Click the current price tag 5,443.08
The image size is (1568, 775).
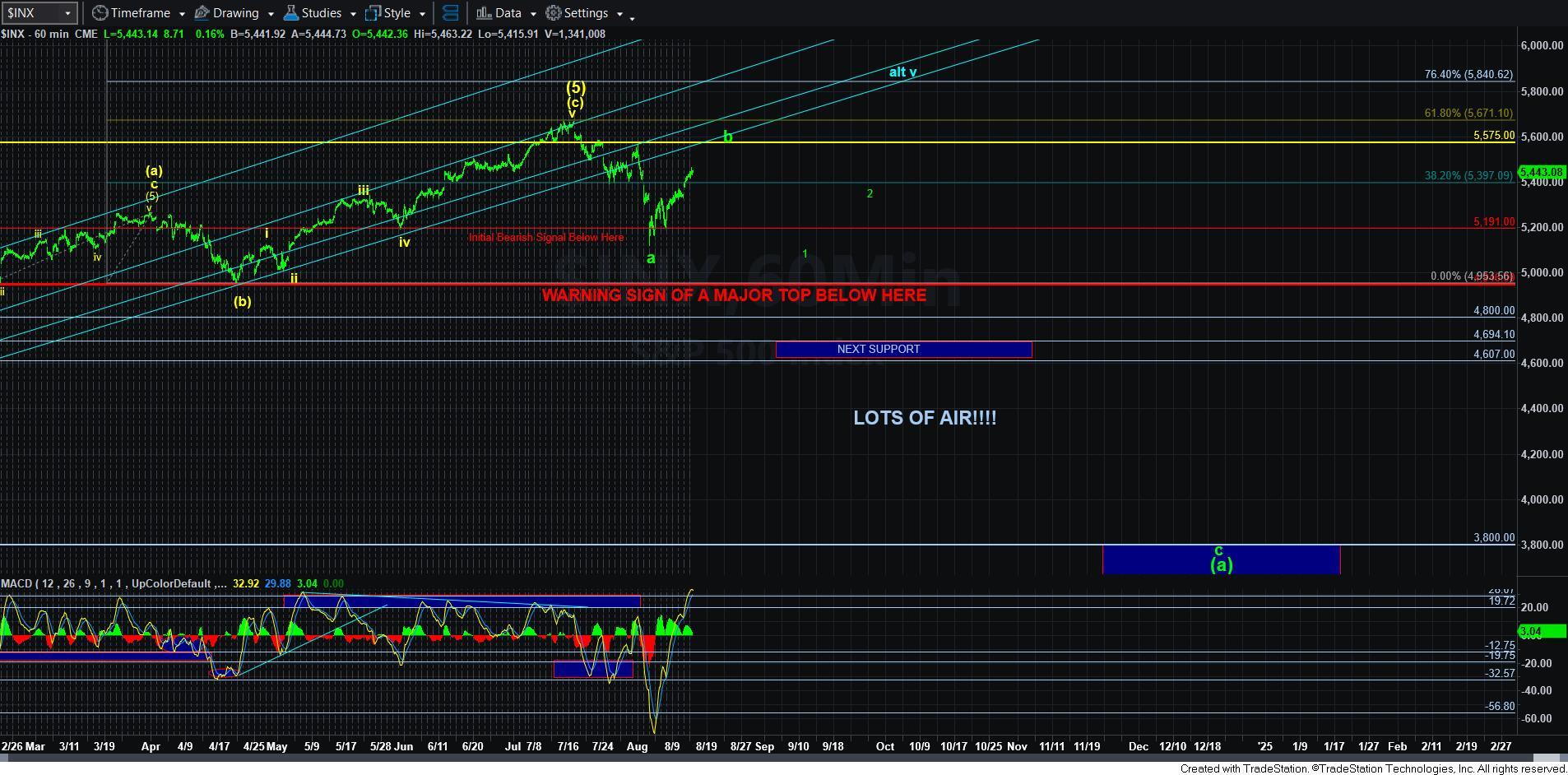click(1541, 172)
